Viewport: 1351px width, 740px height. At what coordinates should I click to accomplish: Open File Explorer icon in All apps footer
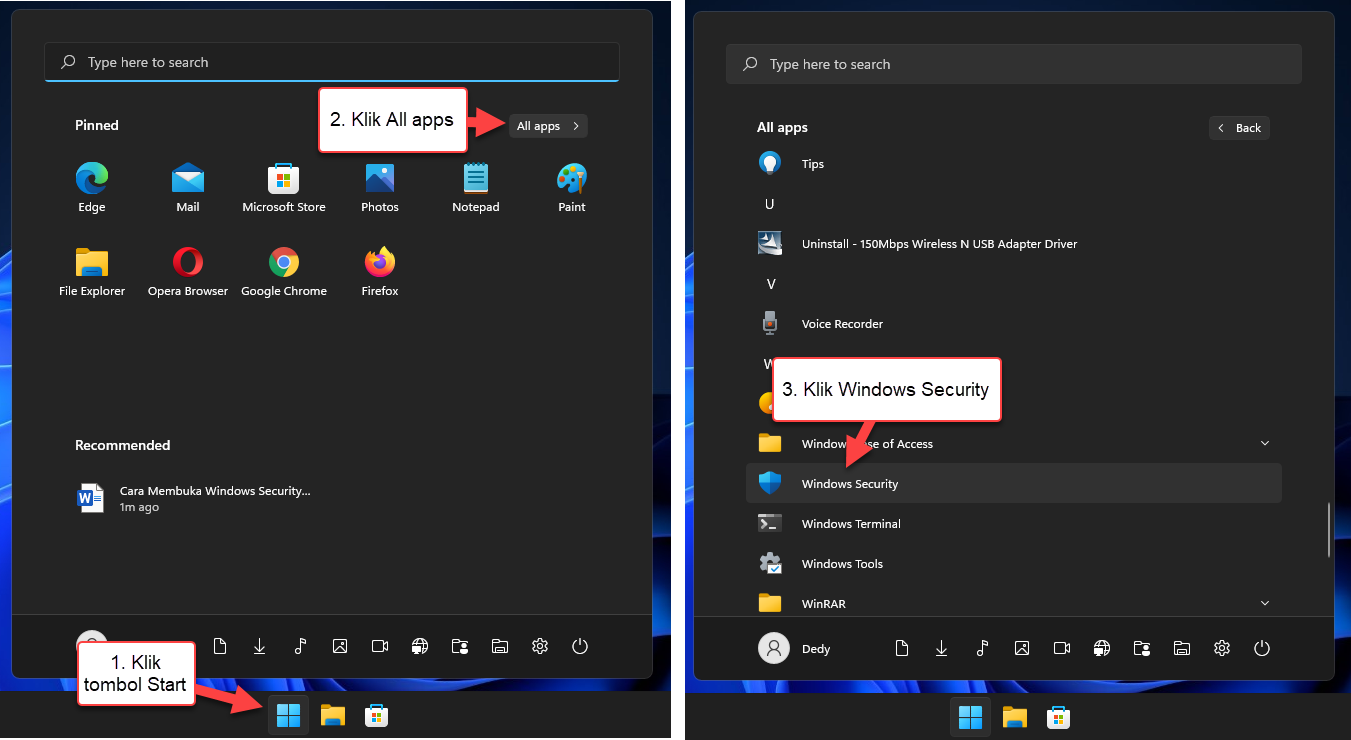(1182, 648)
